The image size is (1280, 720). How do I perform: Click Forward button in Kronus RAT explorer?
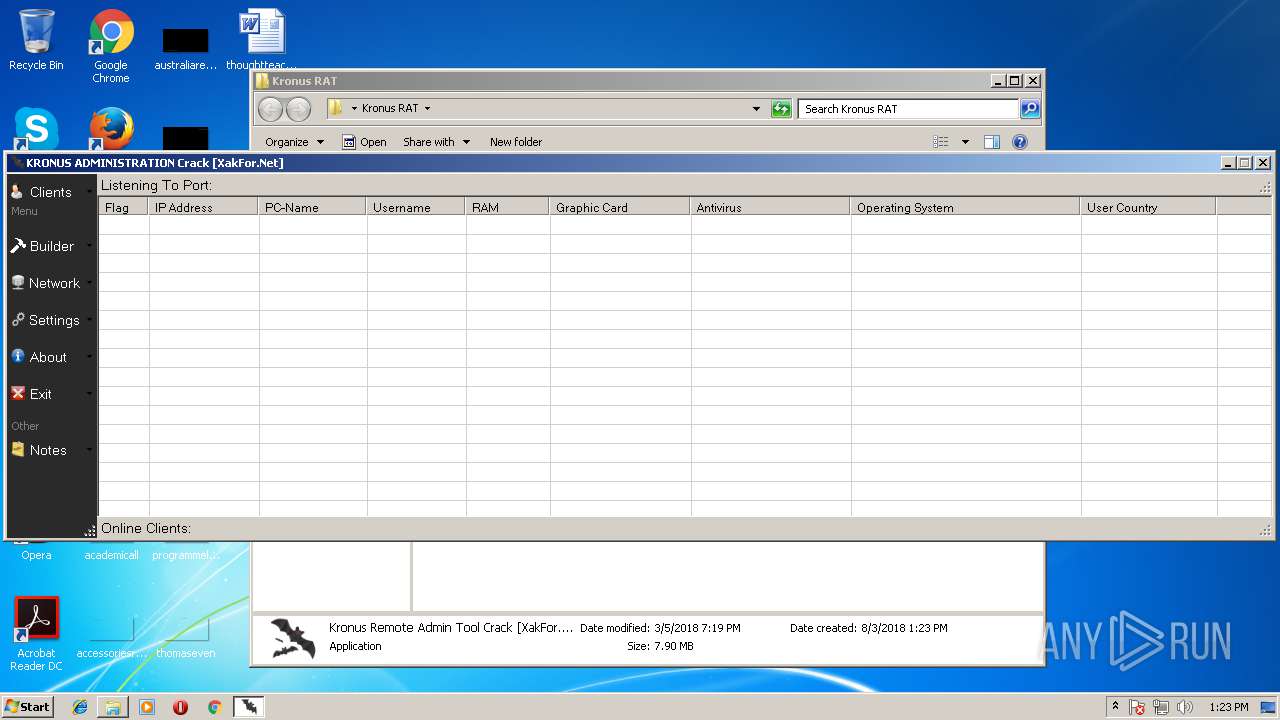click(x=298, y=109)
